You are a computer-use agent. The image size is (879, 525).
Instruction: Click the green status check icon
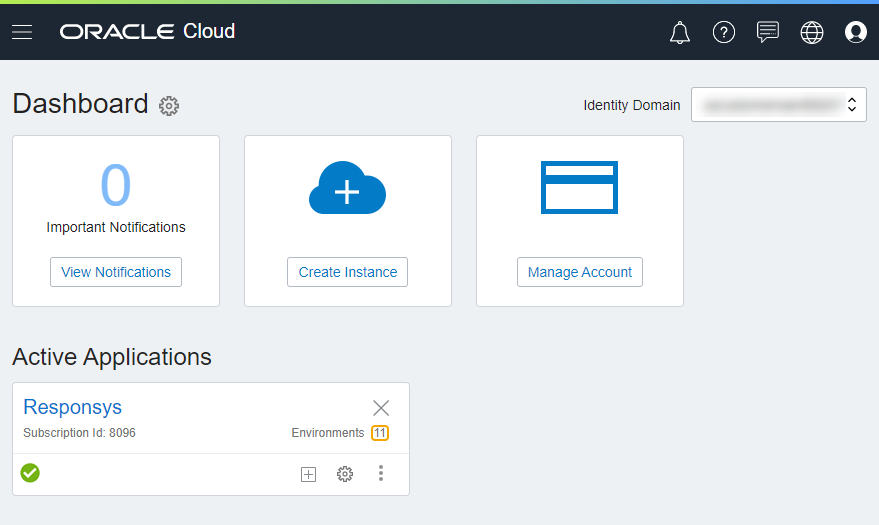click(30, 473)
